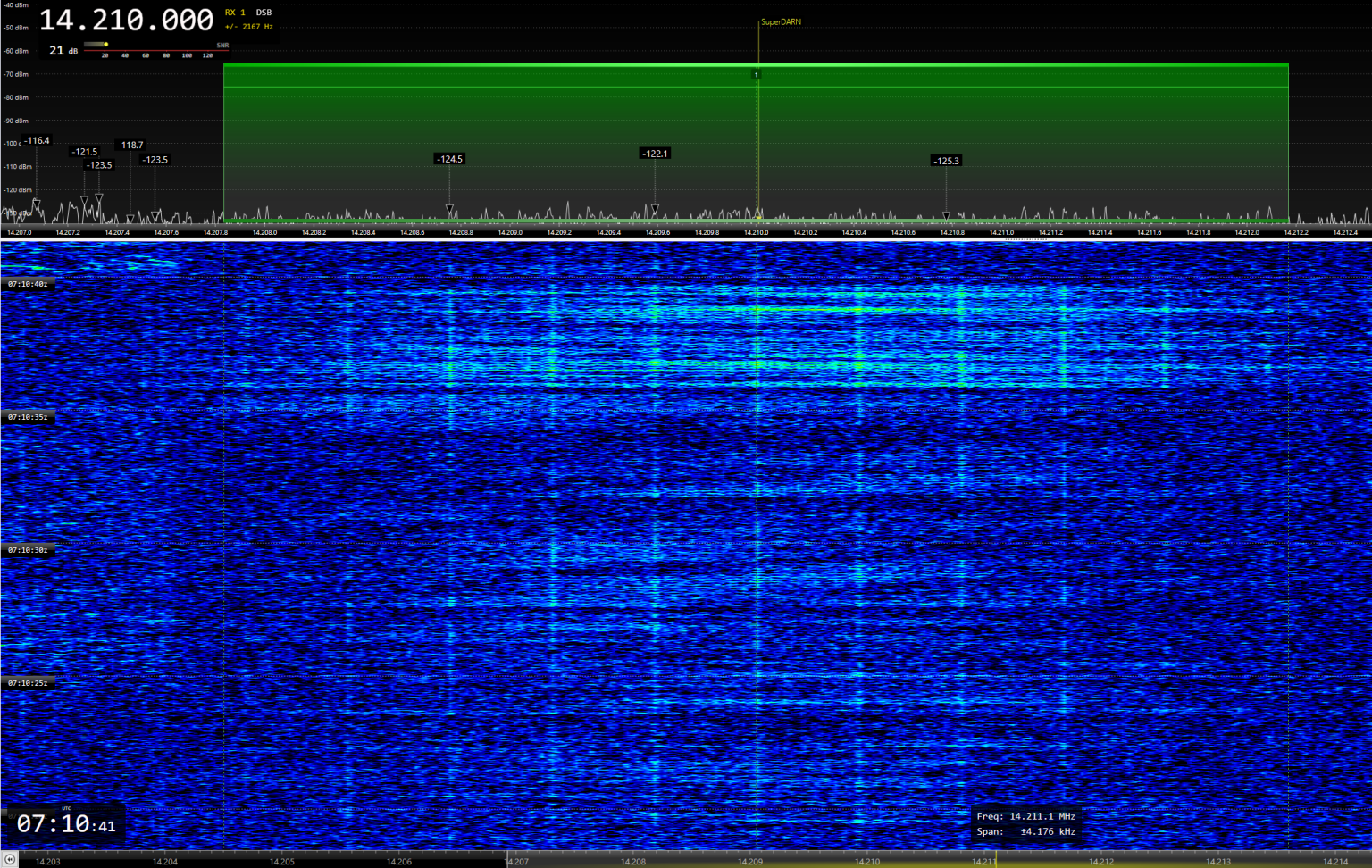This screenshot has width=1372, height=868.
Task: Click the 07:10:40z waterfall timestamp
Action: [x=29, y=282]
